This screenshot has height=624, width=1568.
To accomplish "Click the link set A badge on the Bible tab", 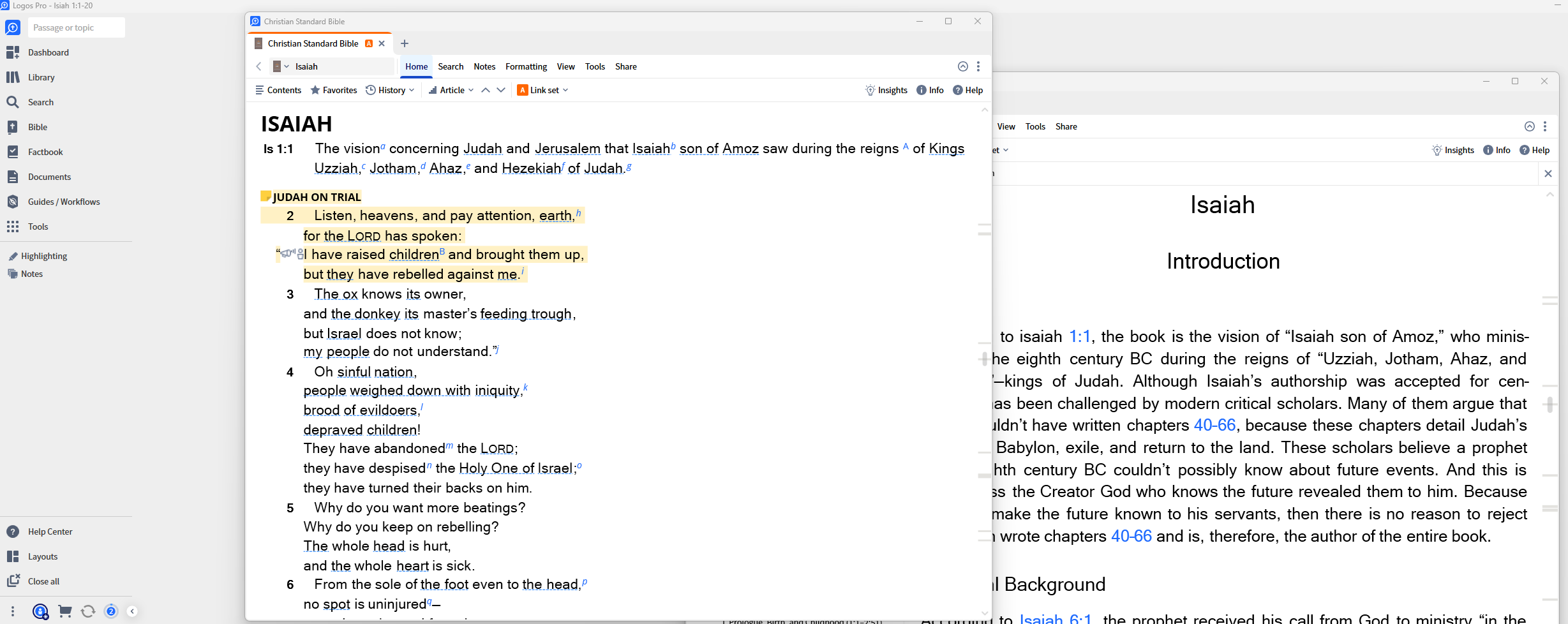I will pyautogui.click(x=369, y=43).
